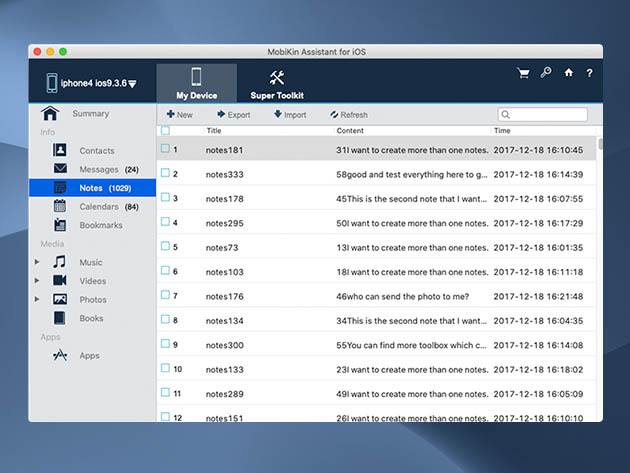
Task: Click the Calendars icon in the sidebar
Action: pos(60,206)
